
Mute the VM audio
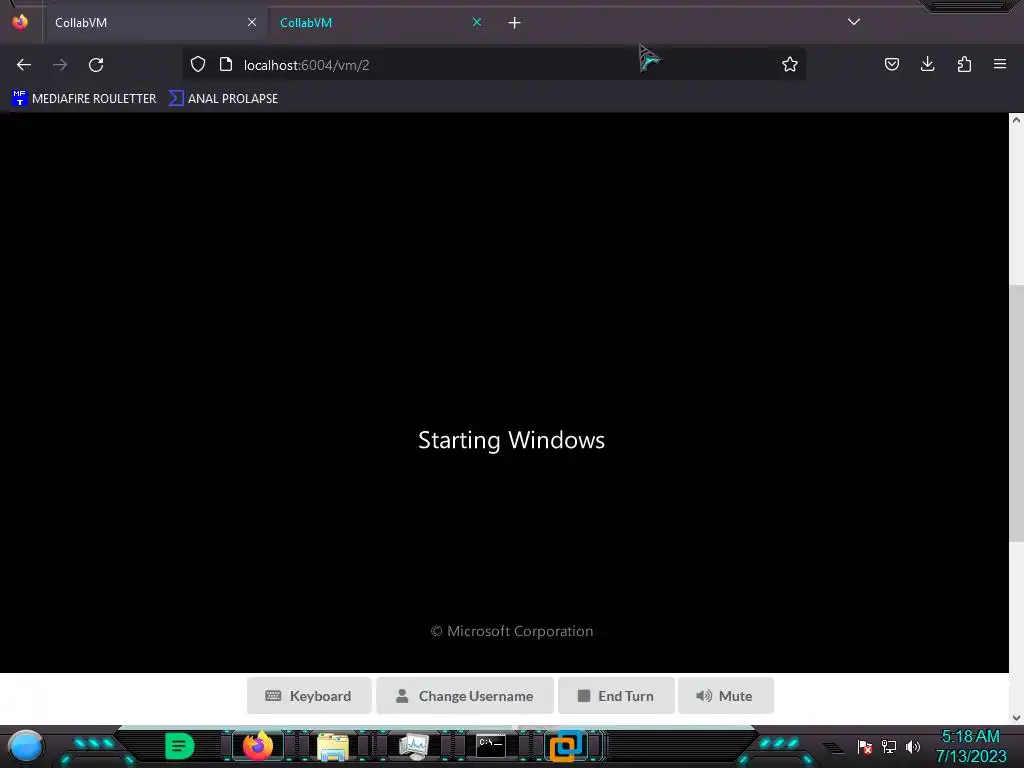(726, 696)
